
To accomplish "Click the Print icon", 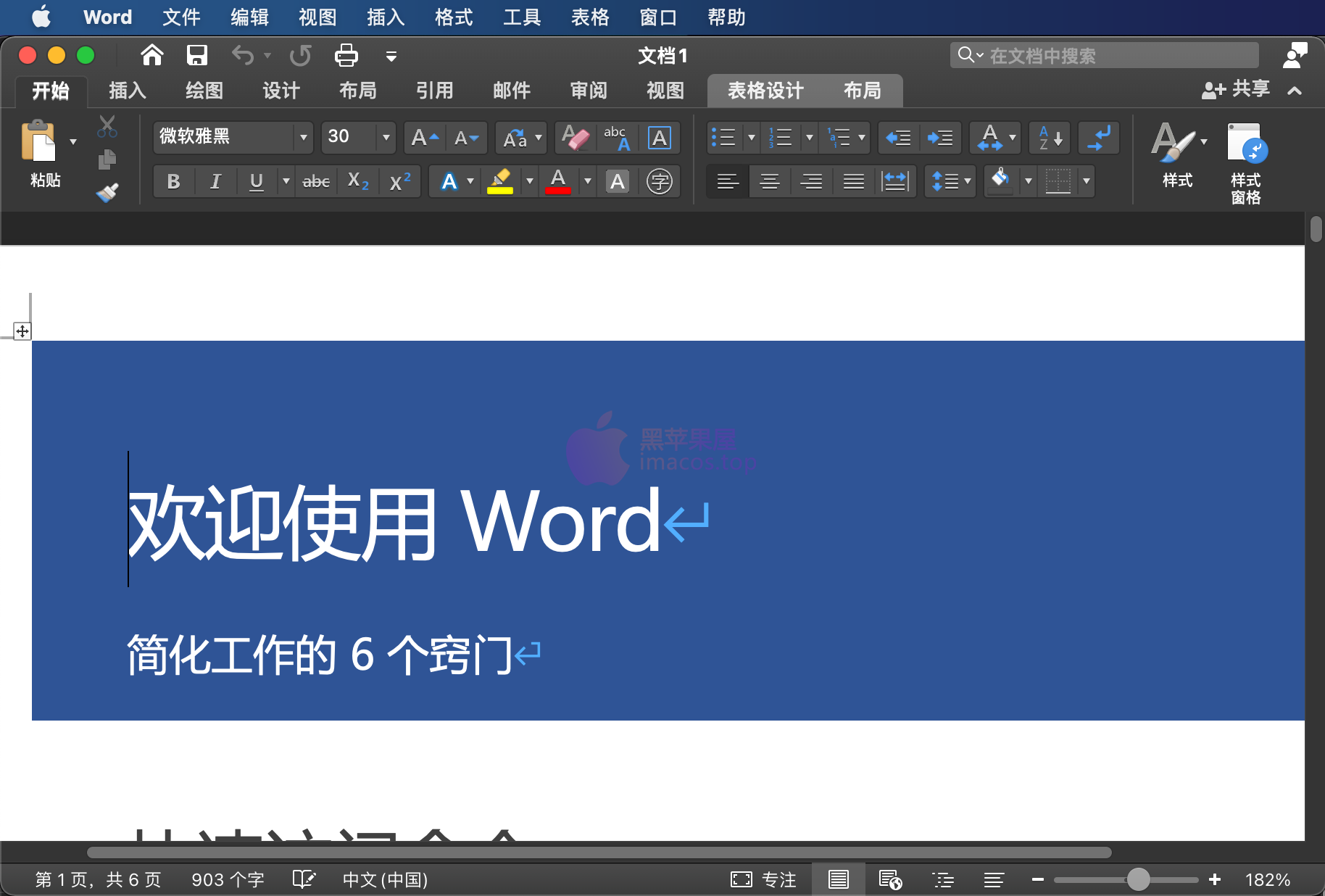I will click(346, 55).
